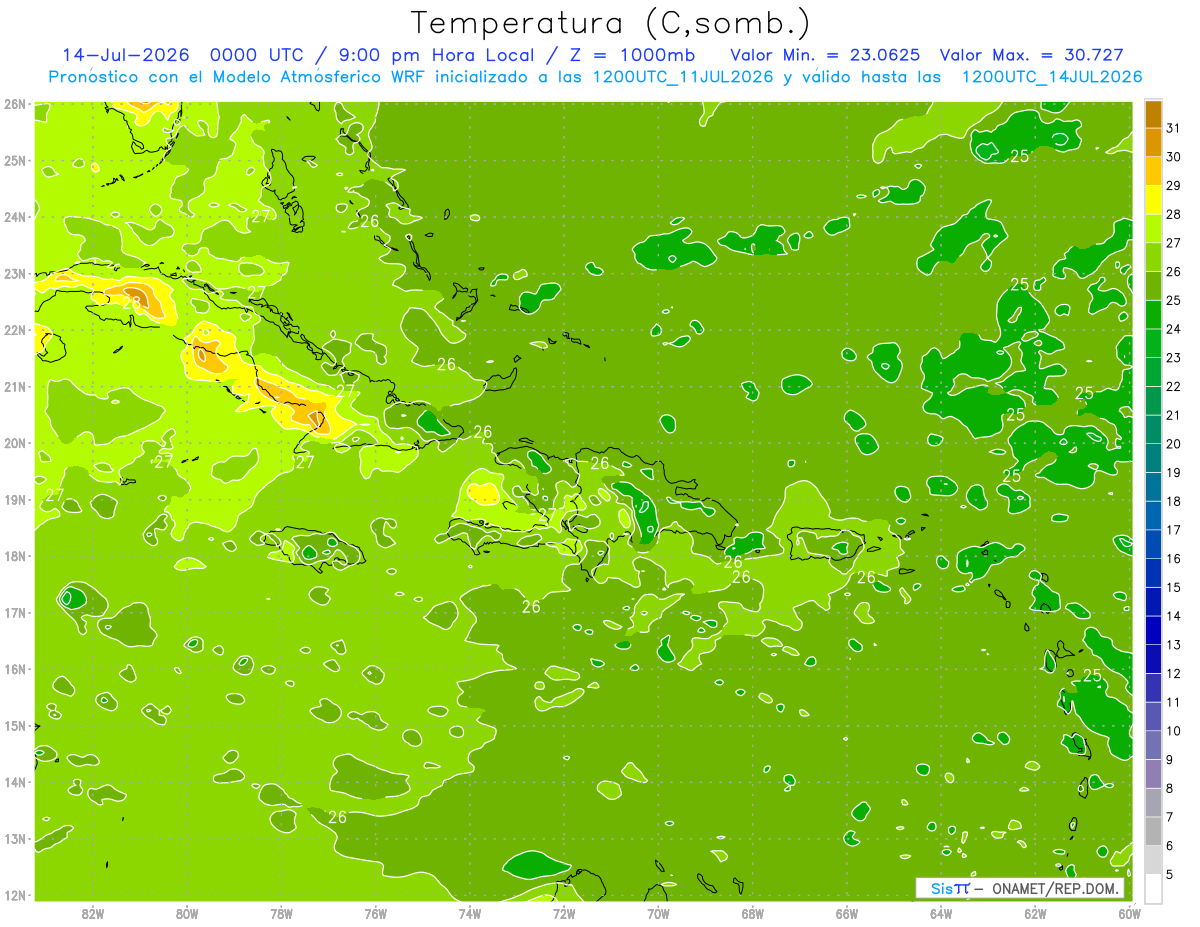
Task: Select valid-until time "1200UTC_14JUL2026"
Action: [1051, 77]
